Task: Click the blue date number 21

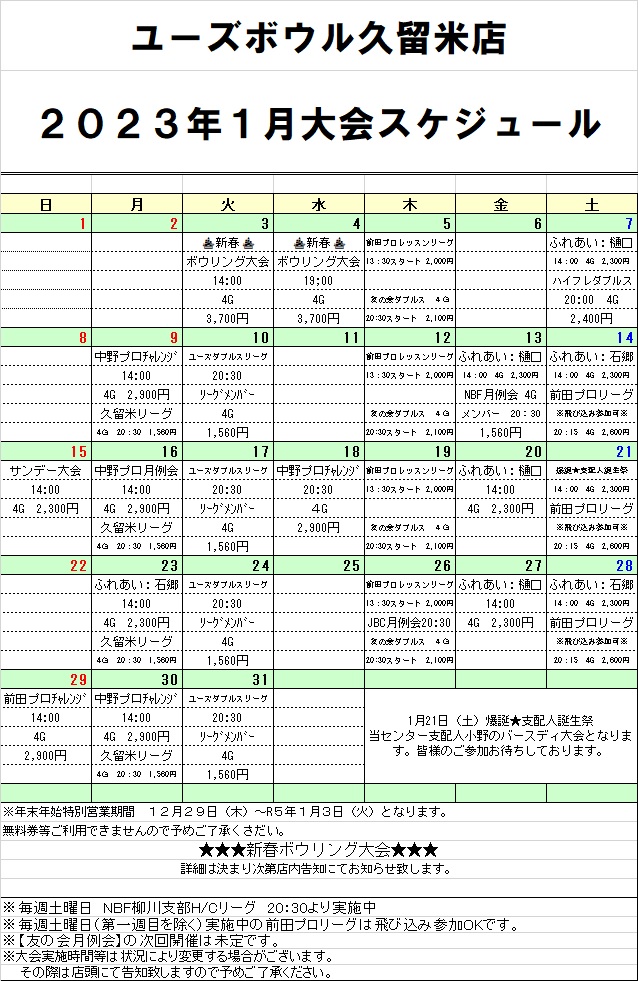Action: point(625,452)
